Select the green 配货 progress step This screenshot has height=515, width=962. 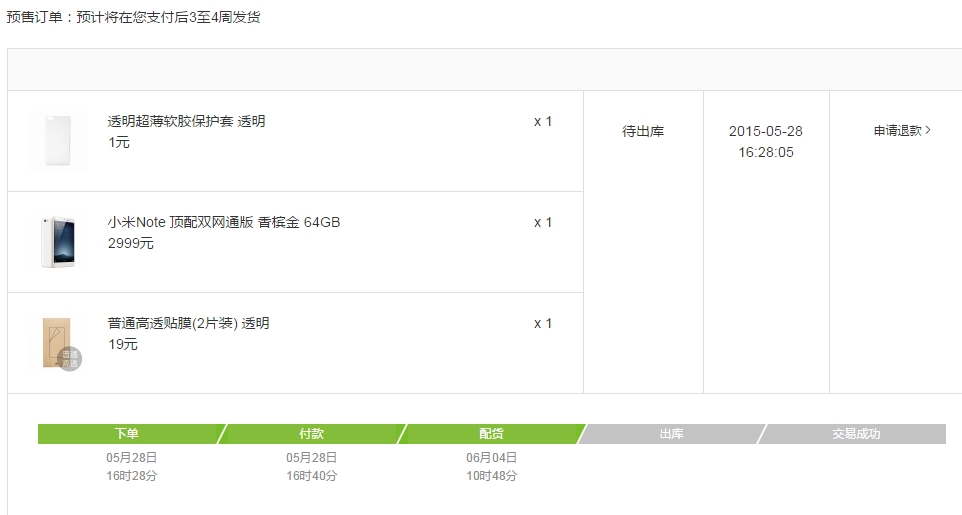491,434
